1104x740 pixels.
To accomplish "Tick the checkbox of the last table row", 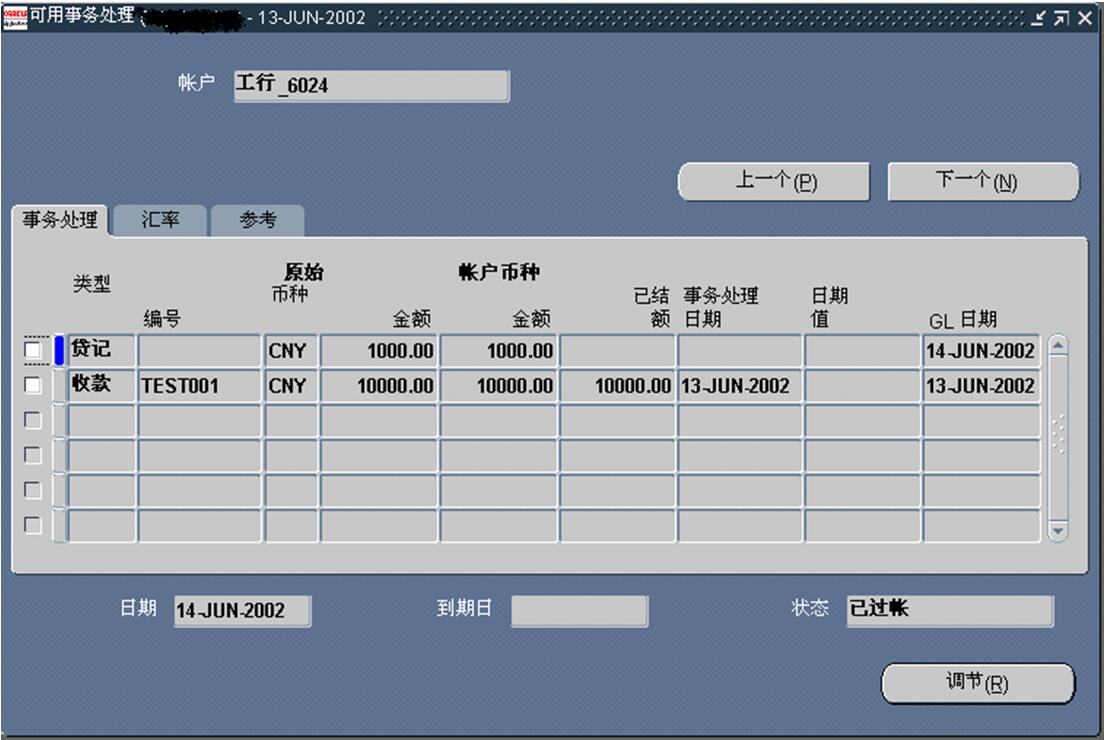I will pyautogui.click(x=33, y=525).
